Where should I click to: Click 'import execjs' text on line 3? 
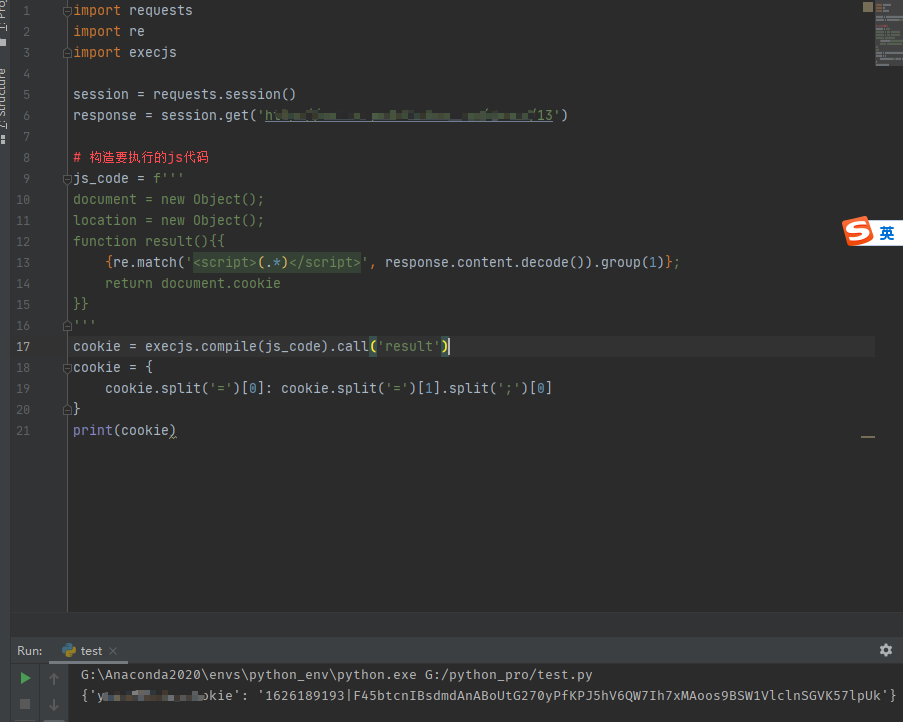tap(125, 52)
